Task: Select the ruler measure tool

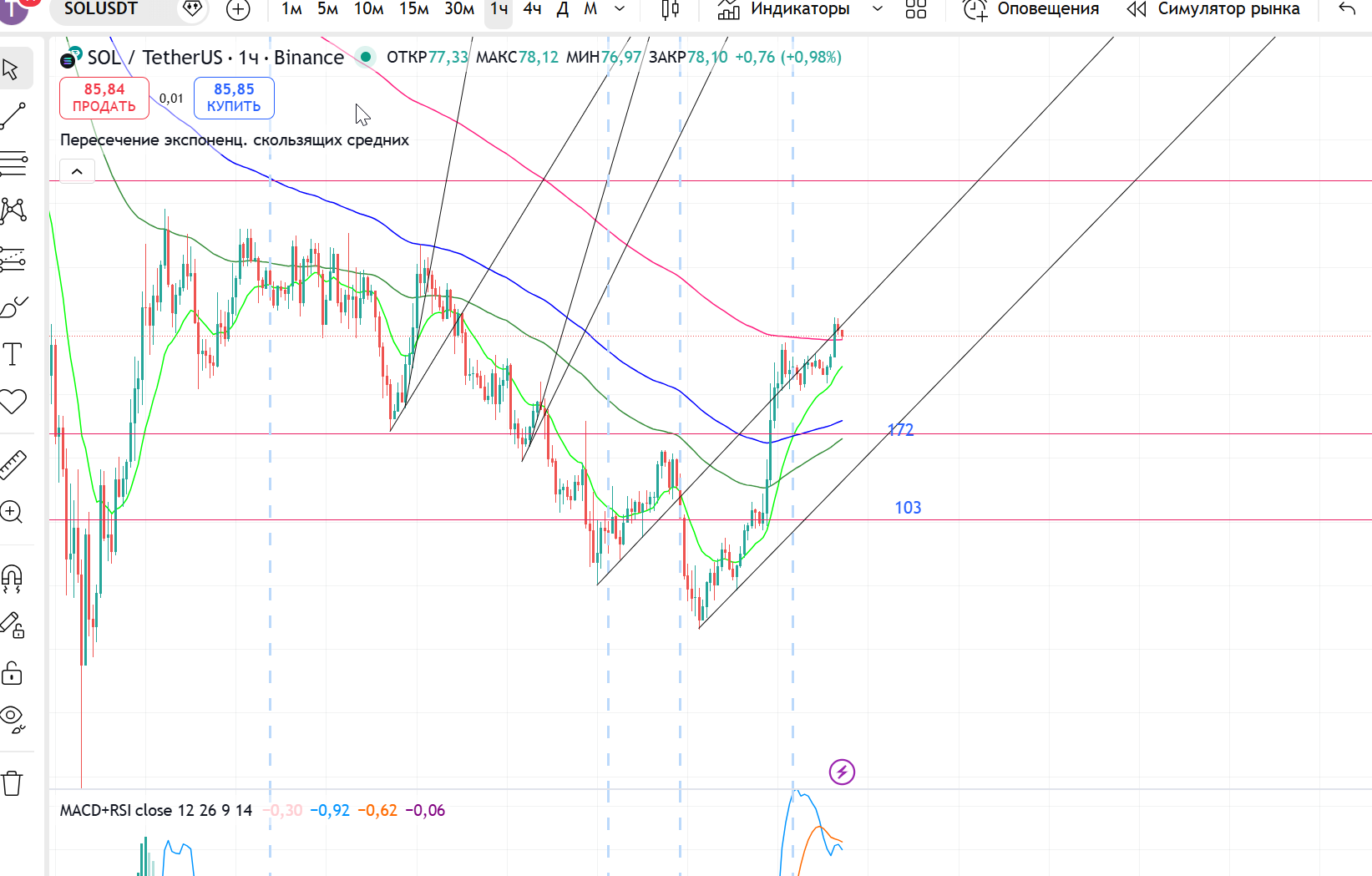Action: [x=13, y=464]
